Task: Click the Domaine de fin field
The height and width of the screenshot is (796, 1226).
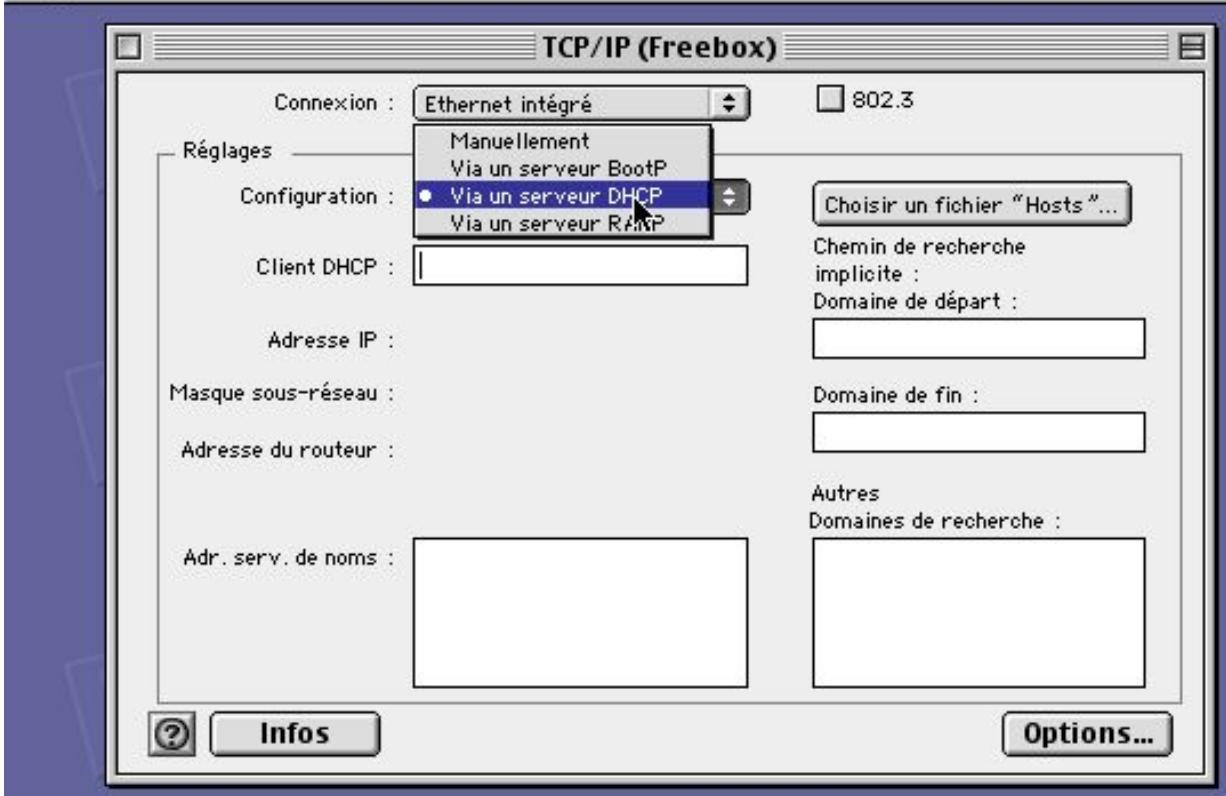Action: coord(978,432)
